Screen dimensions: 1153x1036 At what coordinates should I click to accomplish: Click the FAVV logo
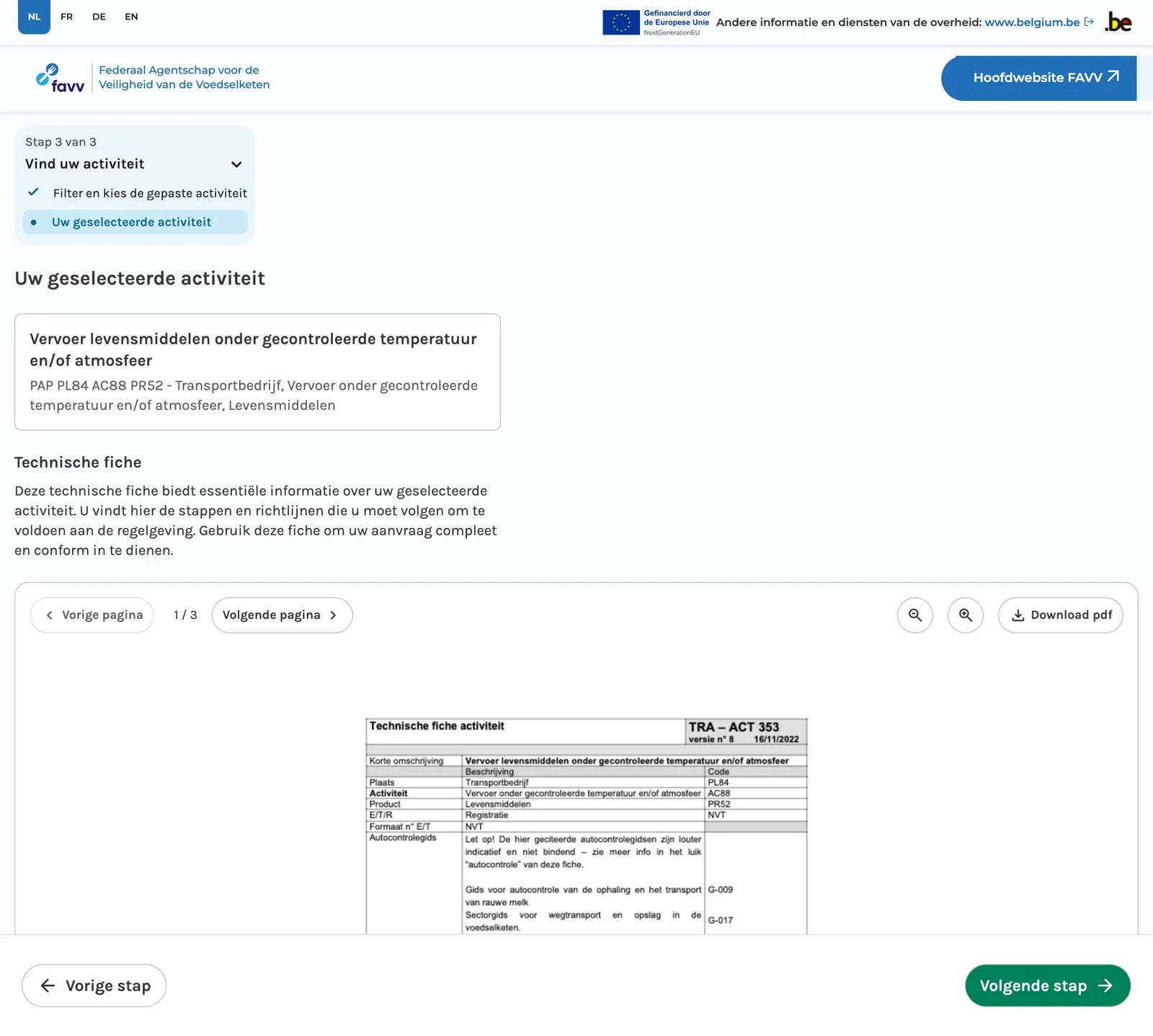click(61, 78)
